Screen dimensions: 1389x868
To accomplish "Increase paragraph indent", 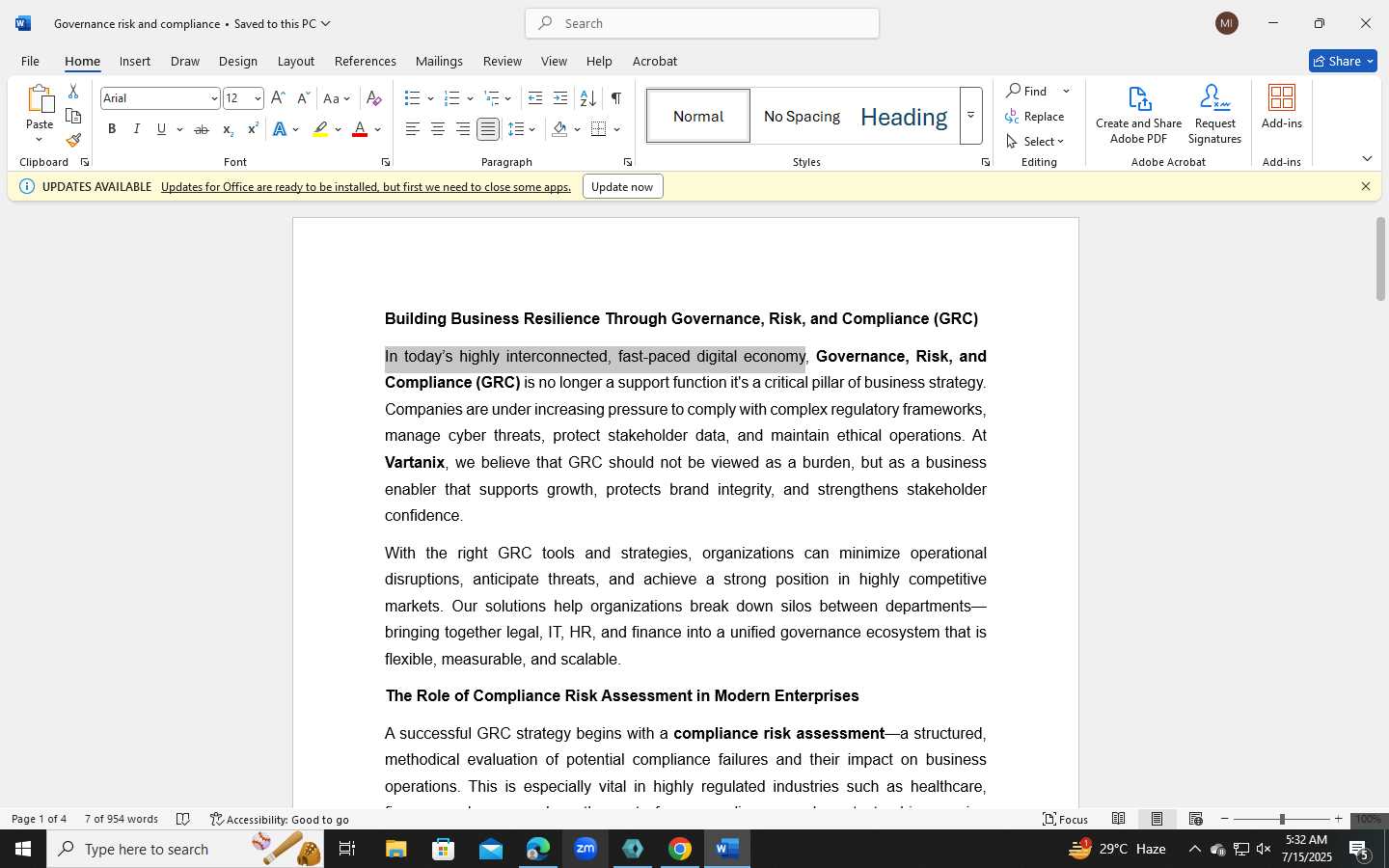I will 560,98.
